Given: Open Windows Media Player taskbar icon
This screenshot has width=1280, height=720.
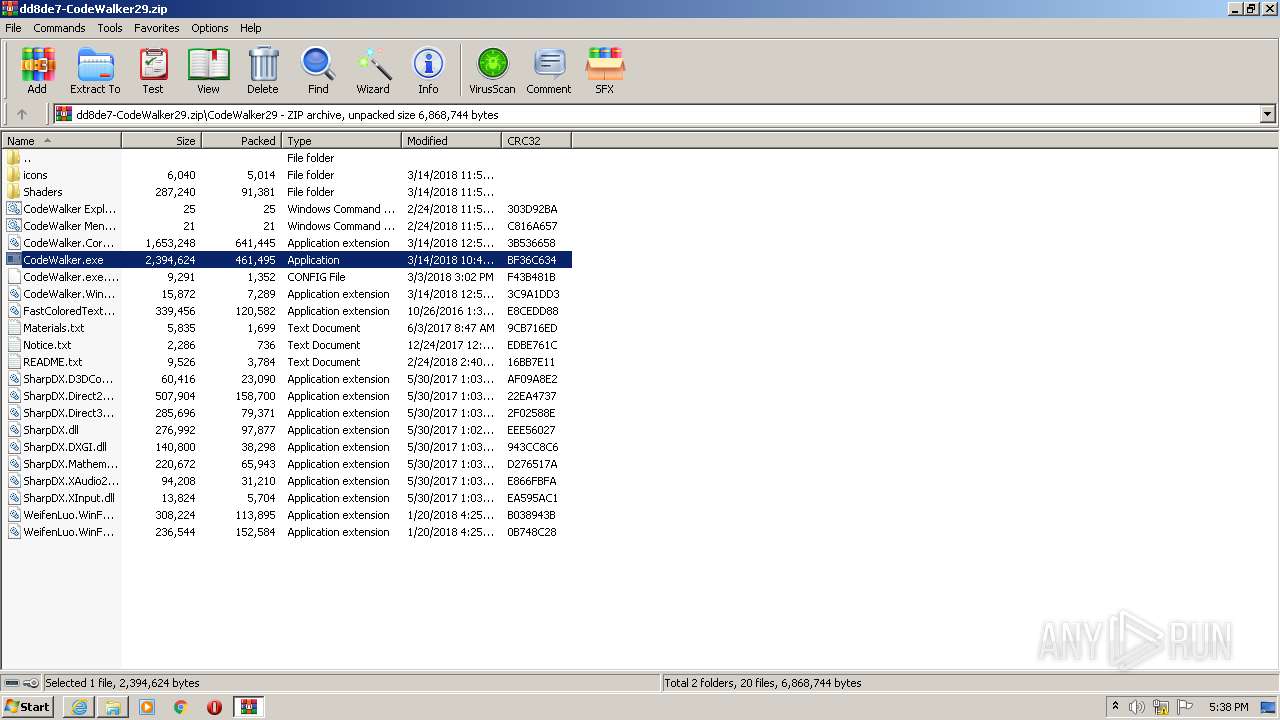Looking at the screenshot, I should pos(147,707).
